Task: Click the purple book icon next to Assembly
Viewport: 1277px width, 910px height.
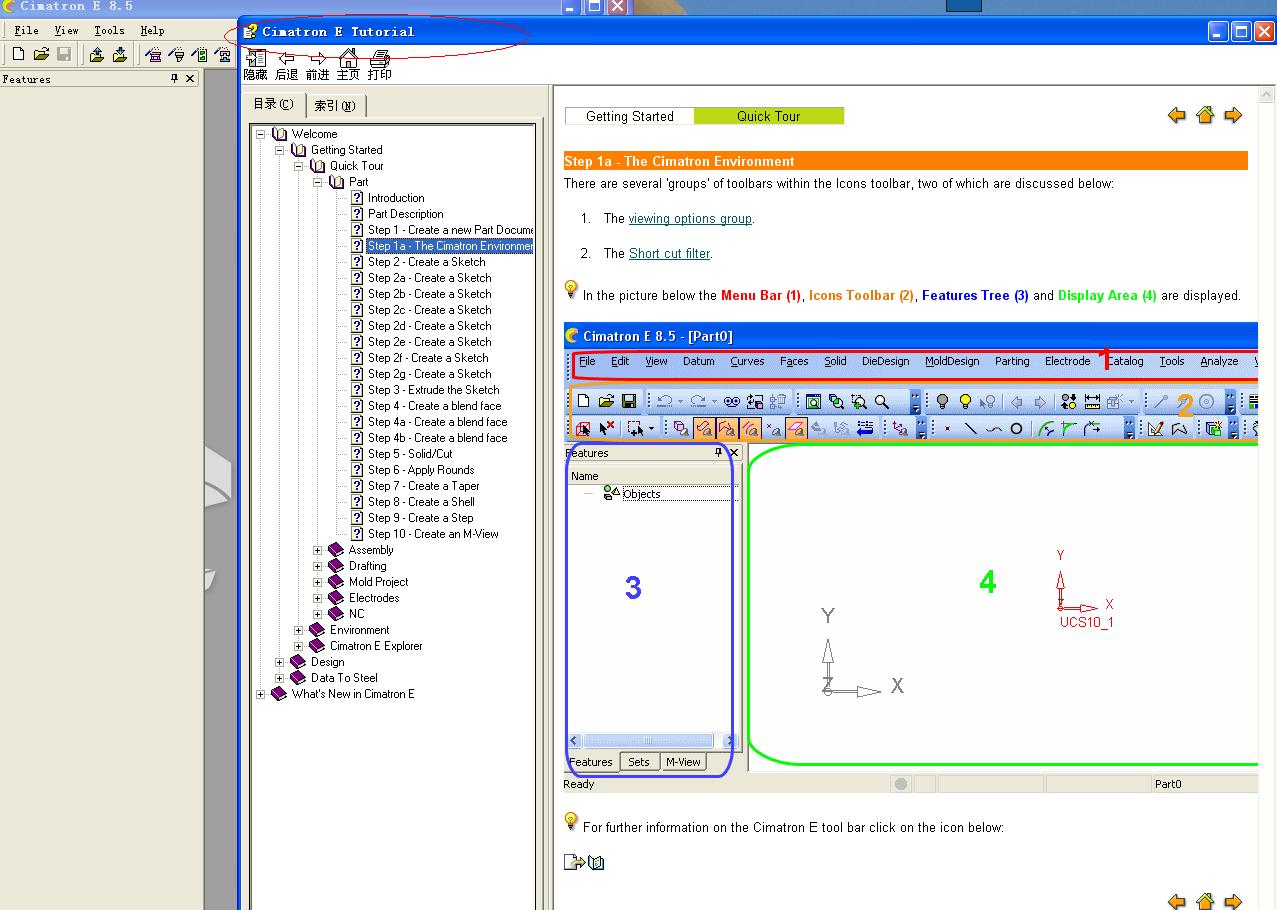Action: pos(336,550)
